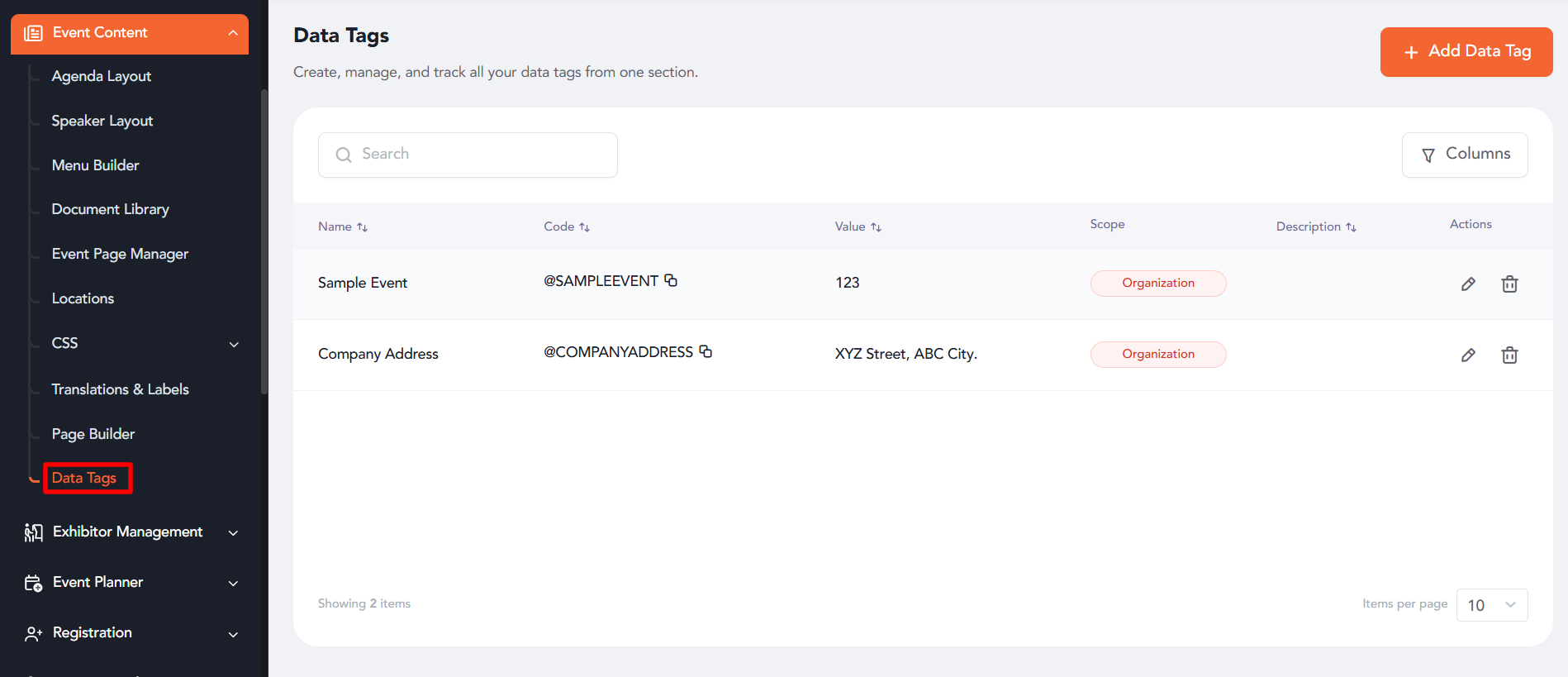1568x677 pixels.
Task: Open the items per page dropdown
Action: (1491, 605)
